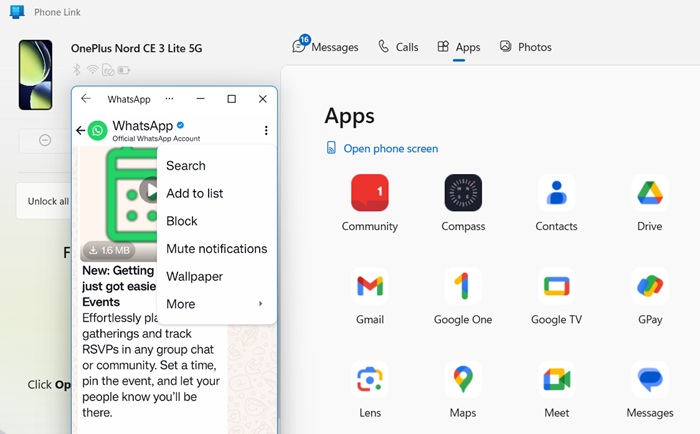This screenshot has height=434, width=700.
Task: Click the Unlock all button
Action: [44, 201]
